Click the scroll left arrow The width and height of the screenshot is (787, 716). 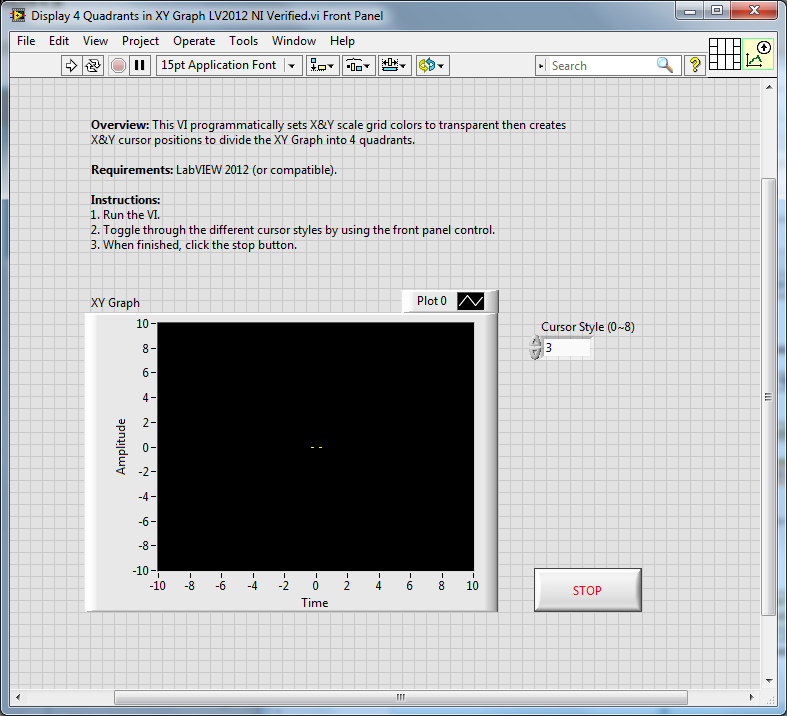(x=18, y=697)
